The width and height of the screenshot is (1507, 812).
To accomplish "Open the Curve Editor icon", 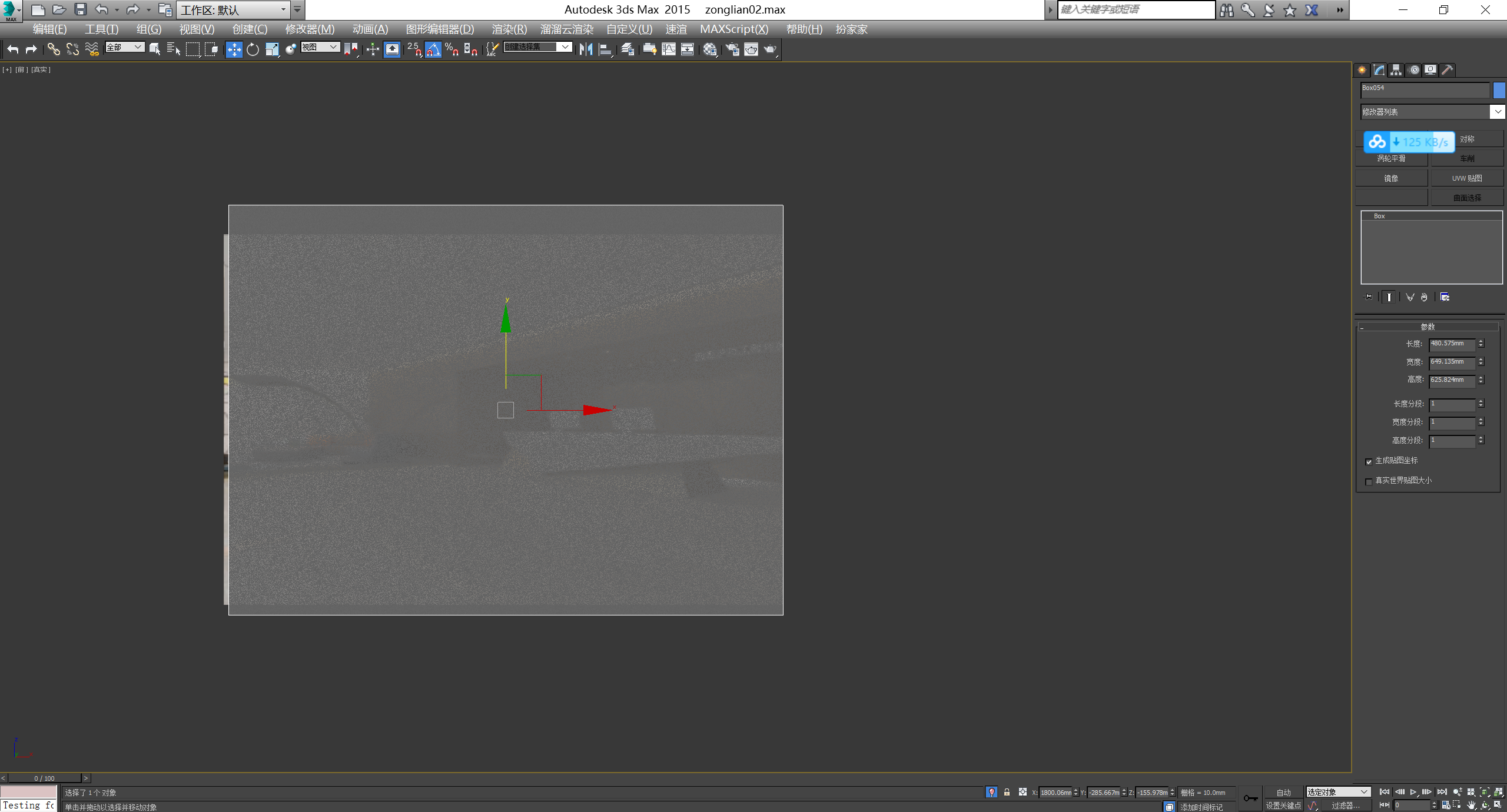I will pyautogui.click(x=669, y=49).
